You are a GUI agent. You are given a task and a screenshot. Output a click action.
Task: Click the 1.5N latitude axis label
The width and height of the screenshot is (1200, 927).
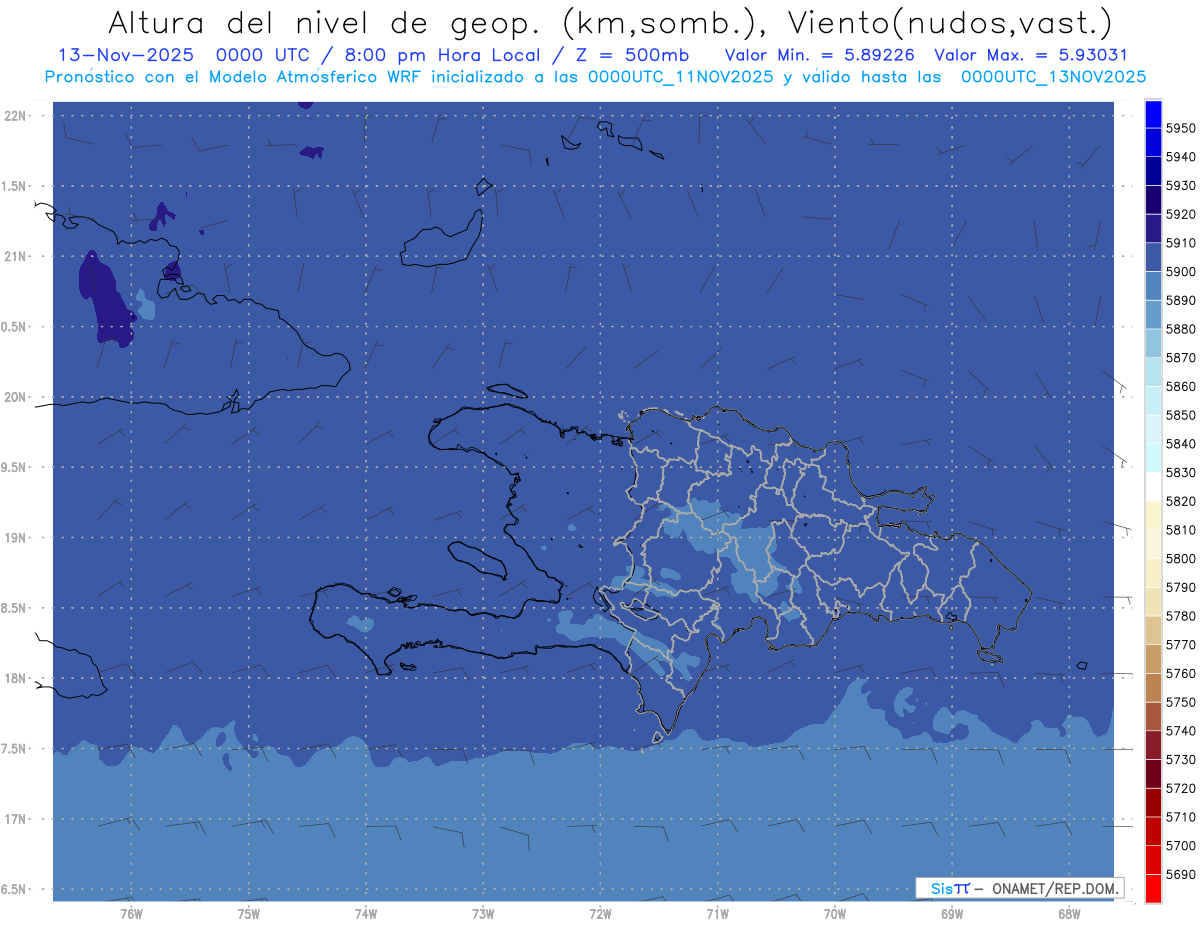coord(16,187)
